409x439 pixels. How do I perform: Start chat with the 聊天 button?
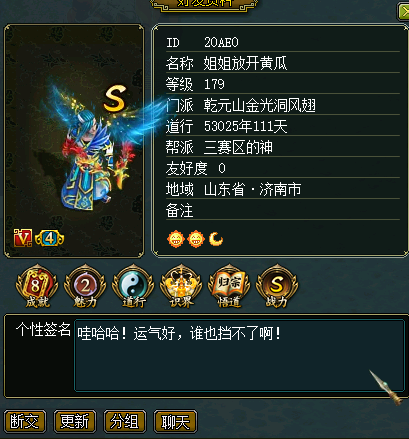click(x=175, y=421)
